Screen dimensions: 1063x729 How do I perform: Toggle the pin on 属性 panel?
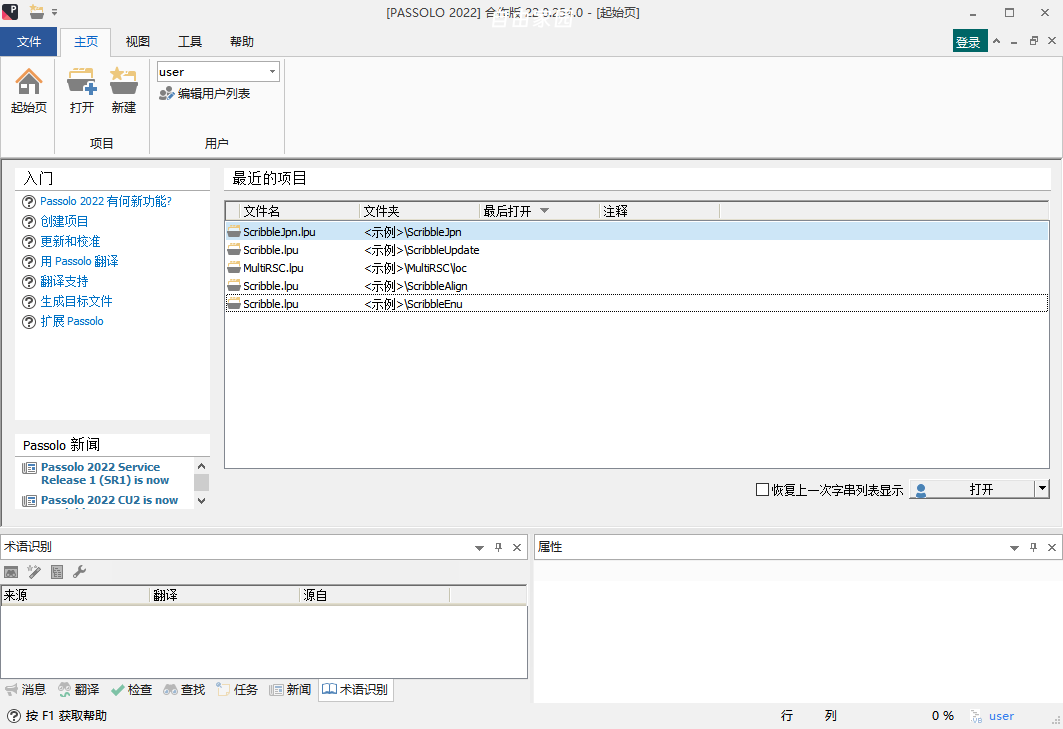tap(1032, 547)
